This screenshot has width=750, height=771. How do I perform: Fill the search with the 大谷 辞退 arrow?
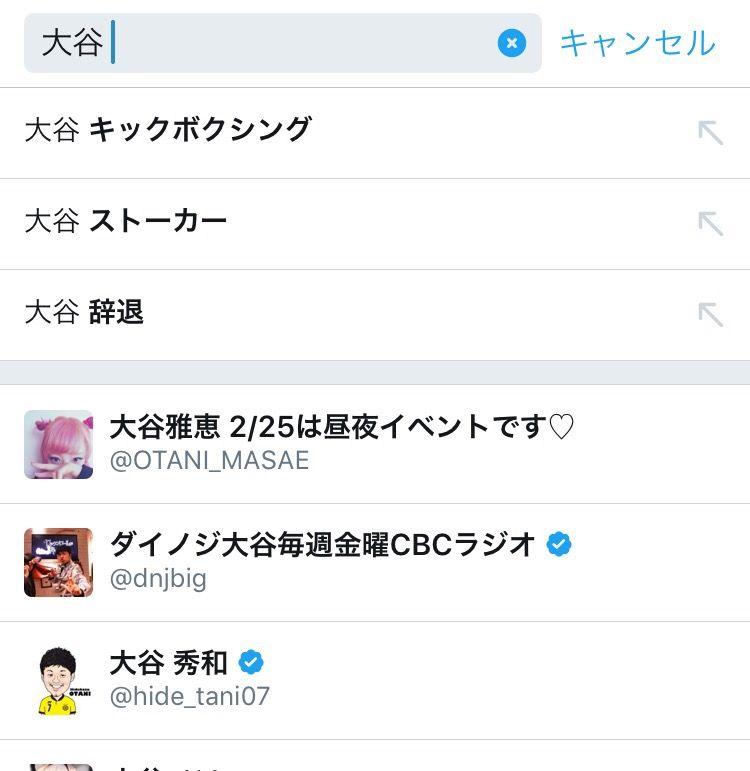[711, 315]
